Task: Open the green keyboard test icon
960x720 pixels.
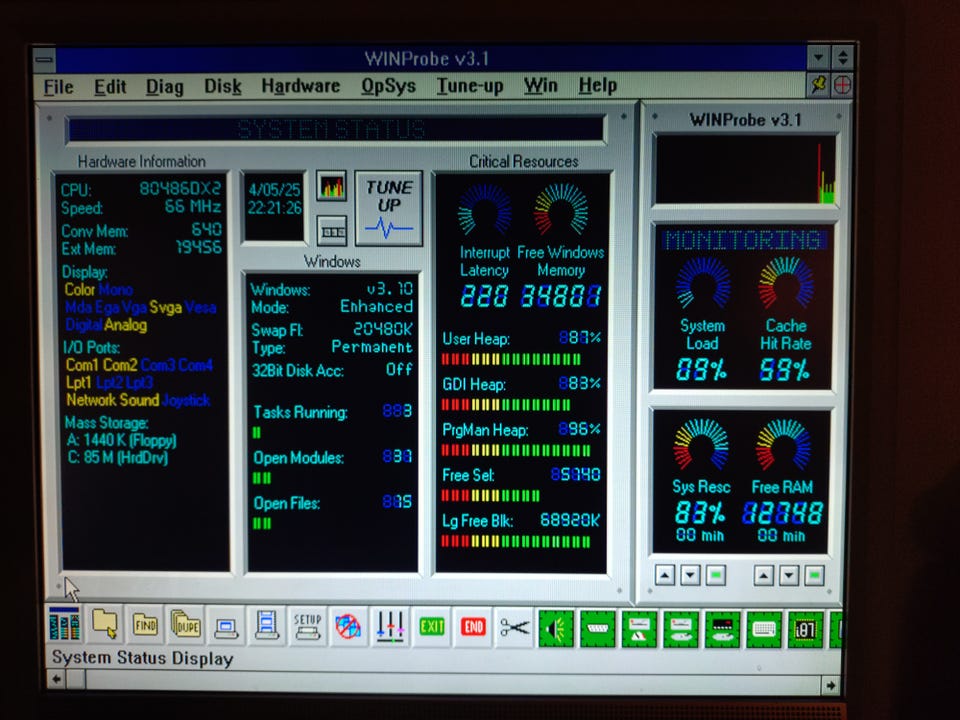Action: (763, 629)
